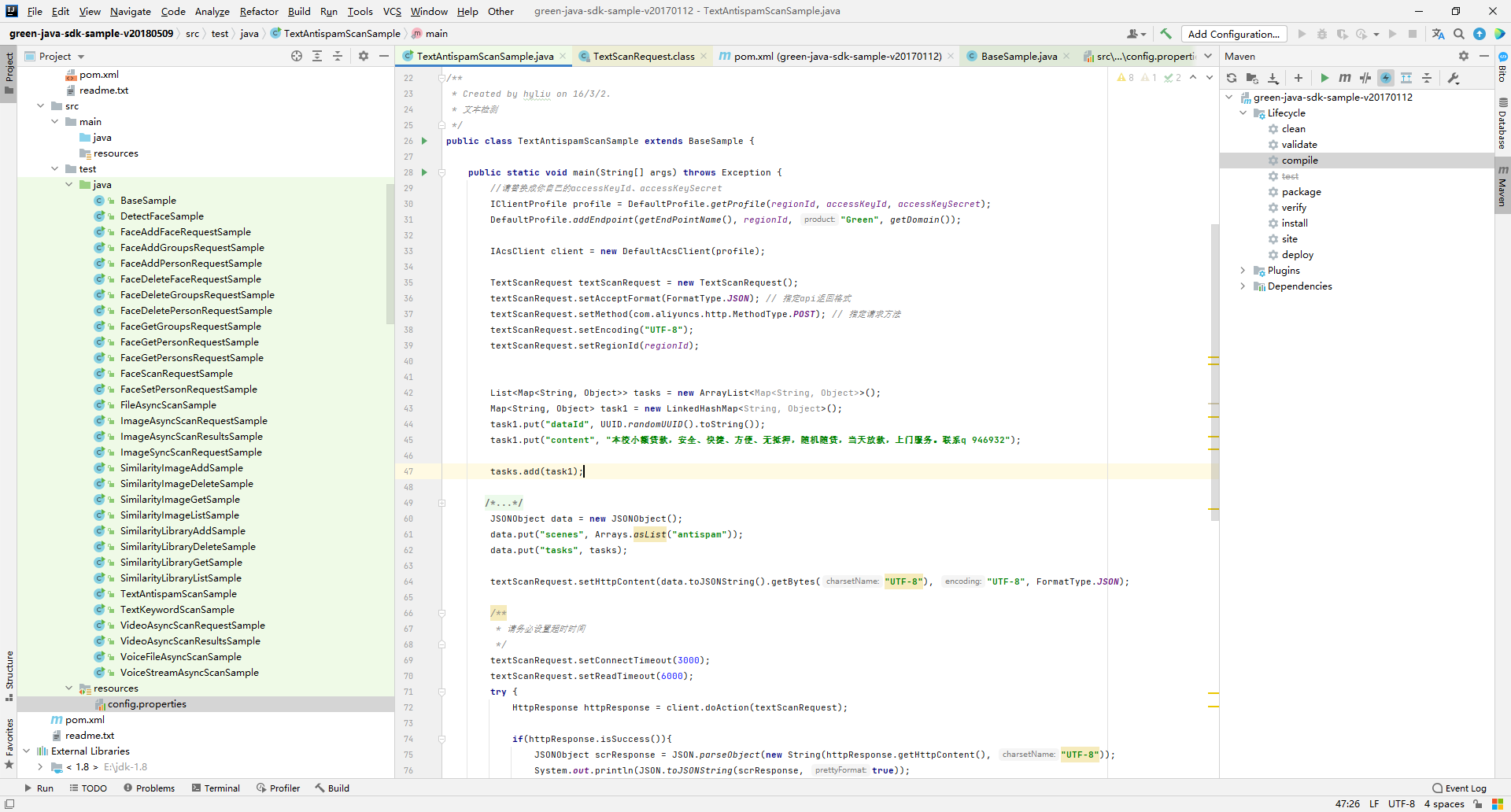Image resolution: width=1511 pixels, height=812 pixels.
Task: Click Generate Sources and Update Folders icon
Action: [1252, 78]
